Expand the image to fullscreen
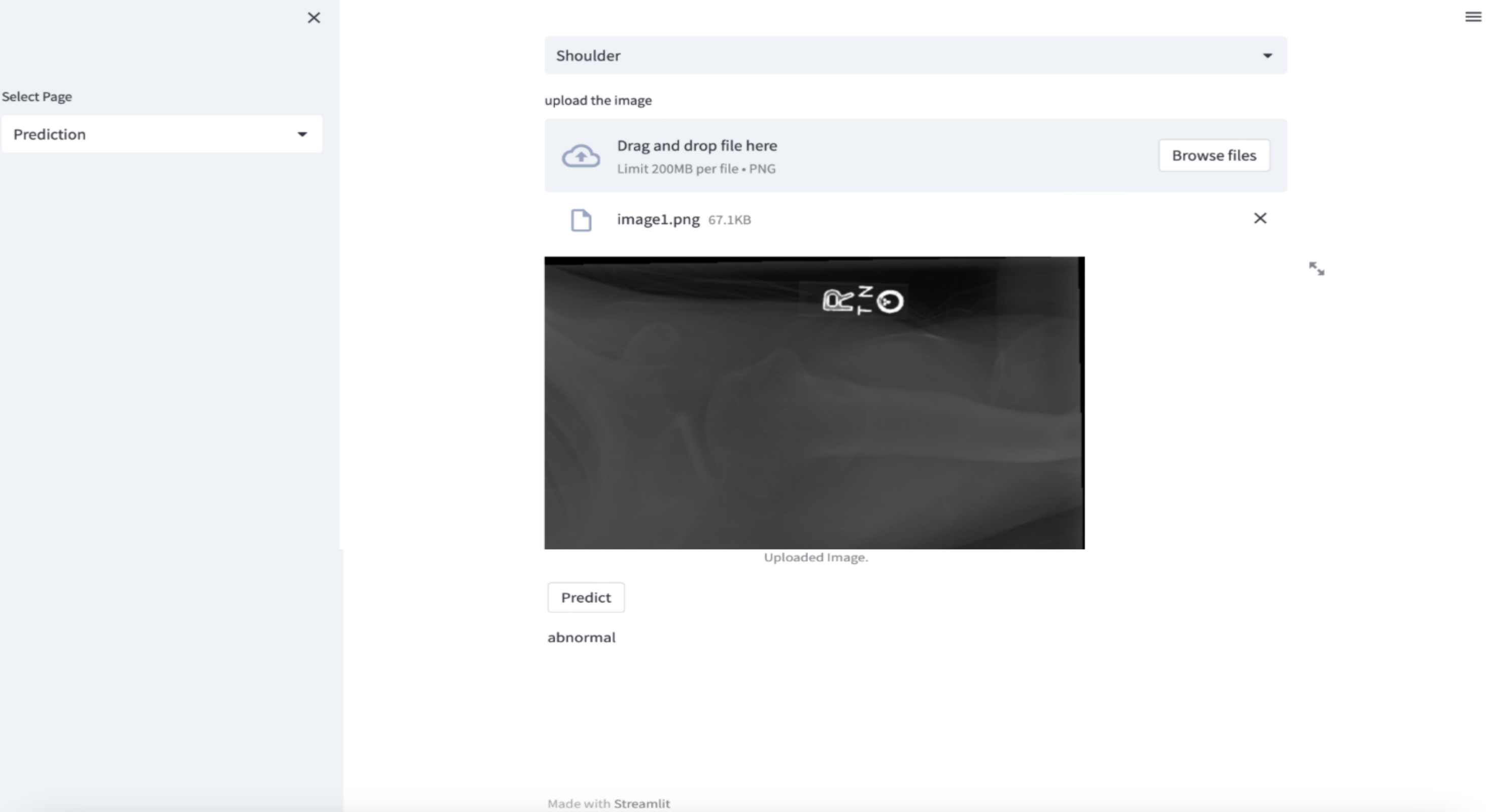This screenshot has height=812, width=1492. pos(1316,269)
